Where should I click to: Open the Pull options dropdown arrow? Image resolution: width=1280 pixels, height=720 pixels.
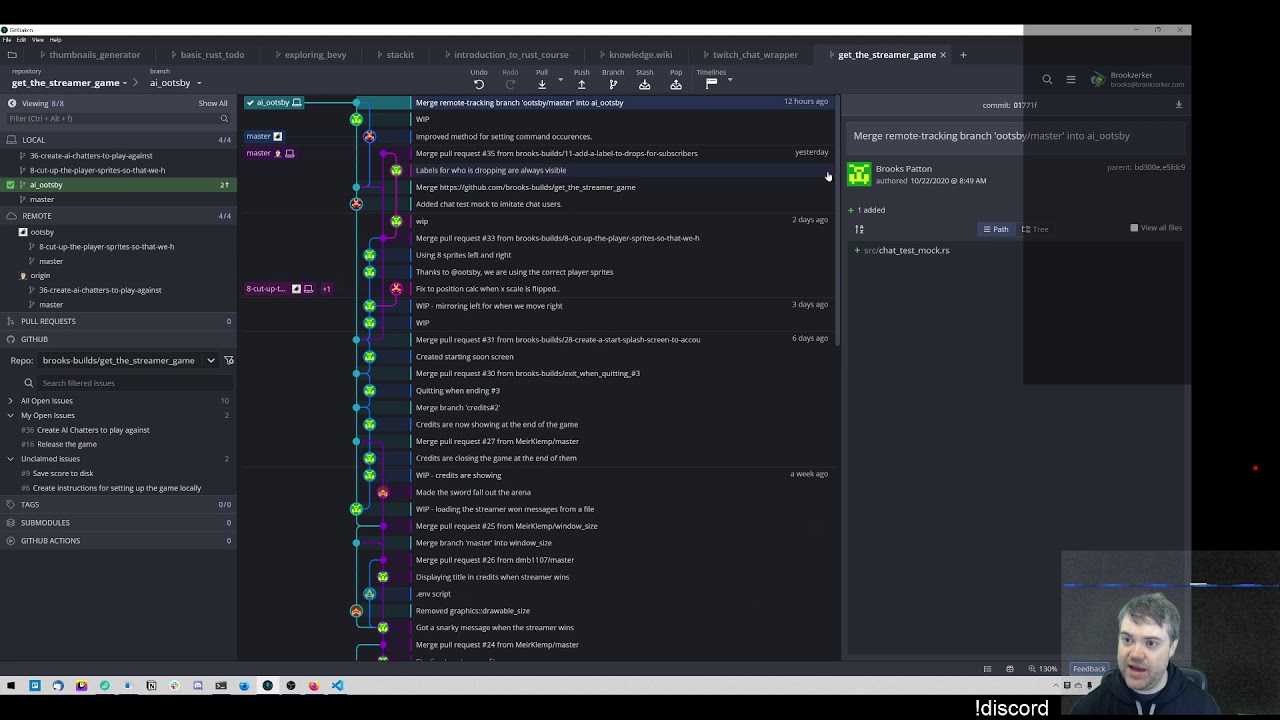click(x=560, y=80)
